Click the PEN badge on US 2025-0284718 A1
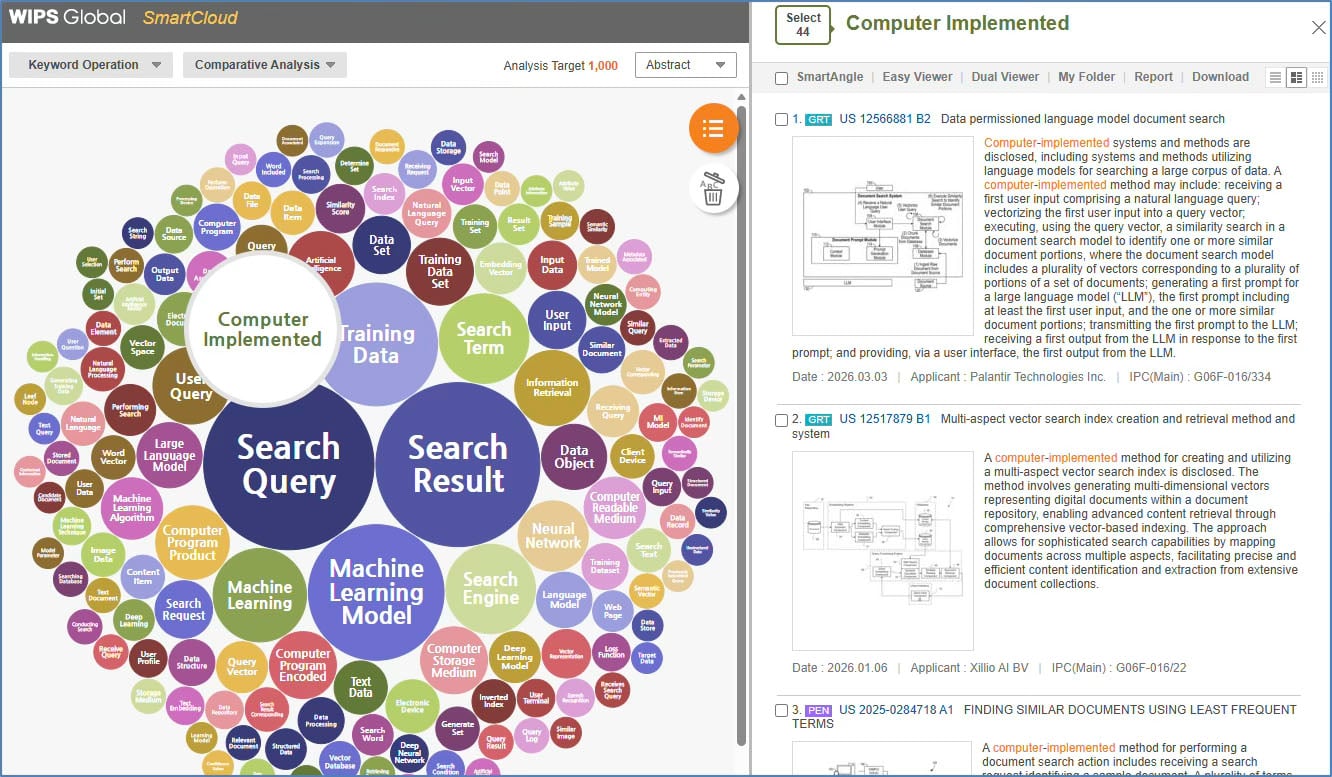This screenshot has height=777, width=1332. pos(819,710)
